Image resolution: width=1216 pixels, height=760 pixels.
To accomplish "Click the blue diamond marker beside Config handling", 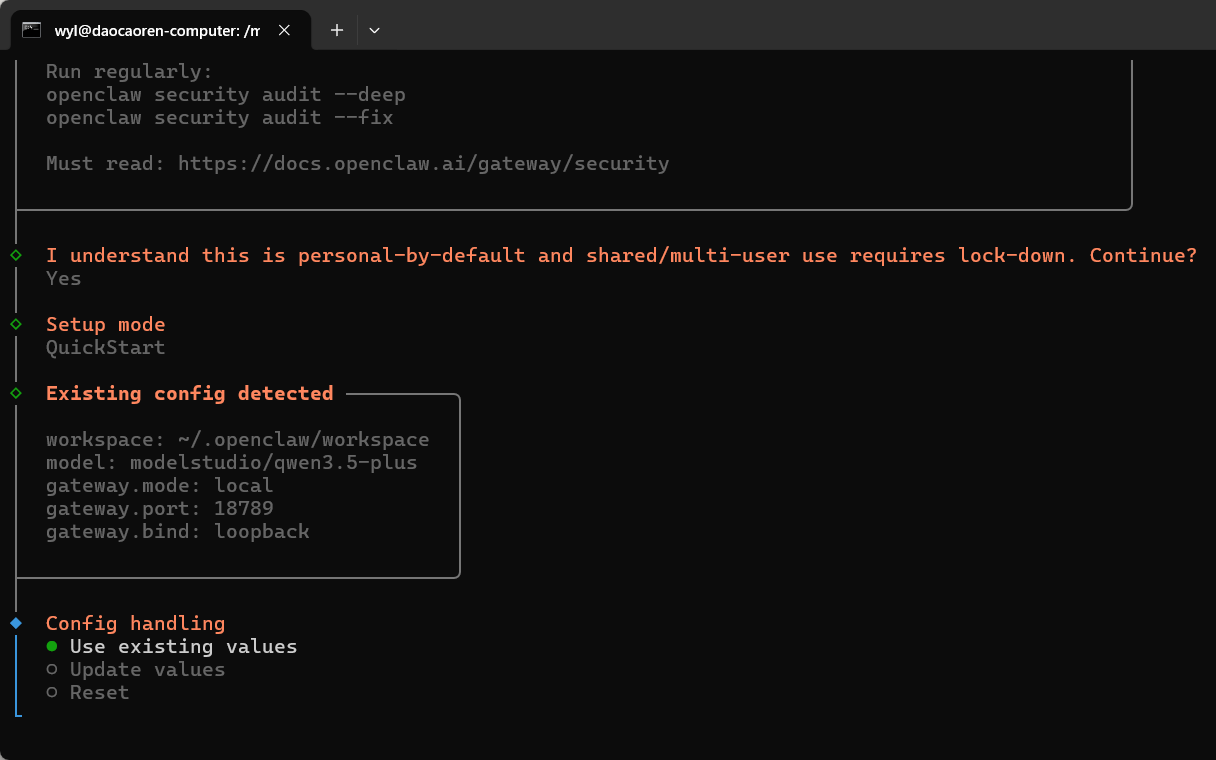I will (16, 623).
